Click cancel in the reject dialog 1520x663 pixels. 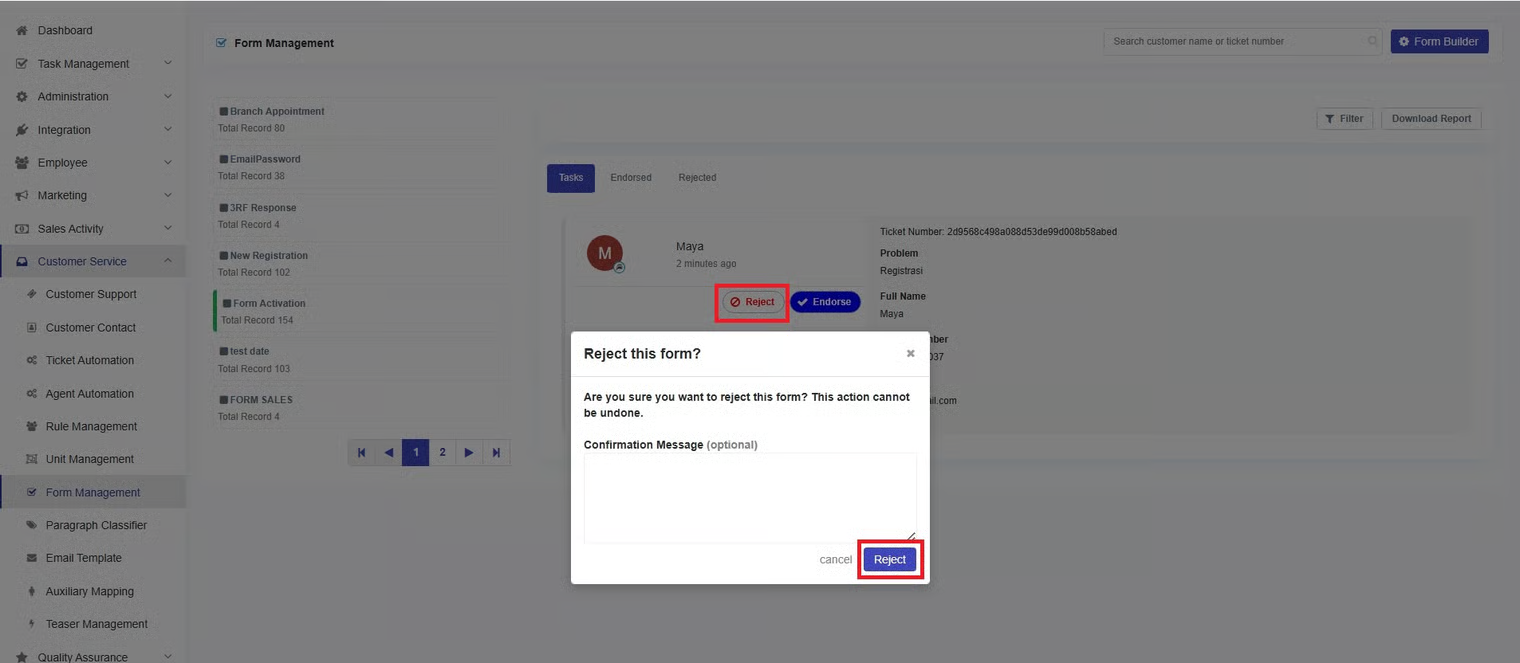835,560
